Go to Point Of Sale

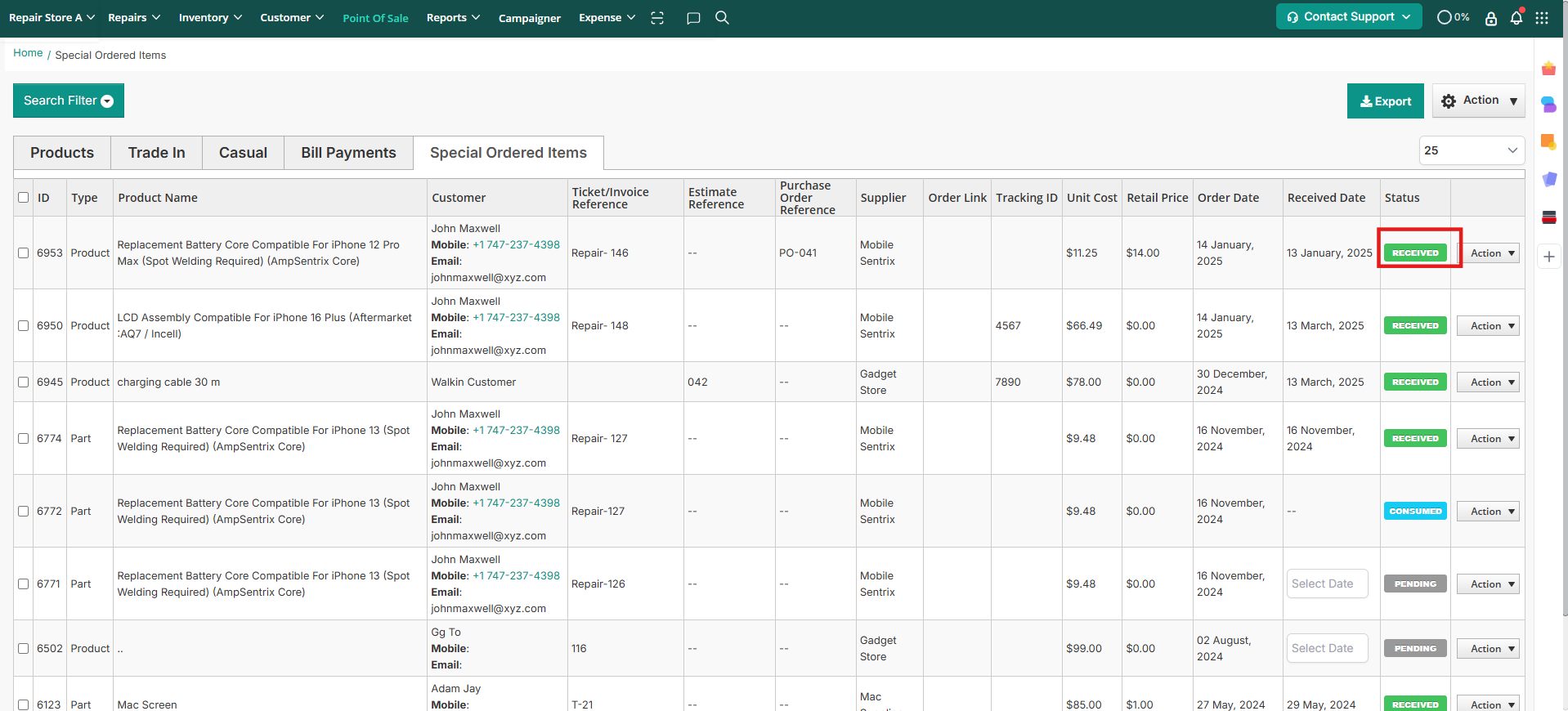[x=375, y=18]
